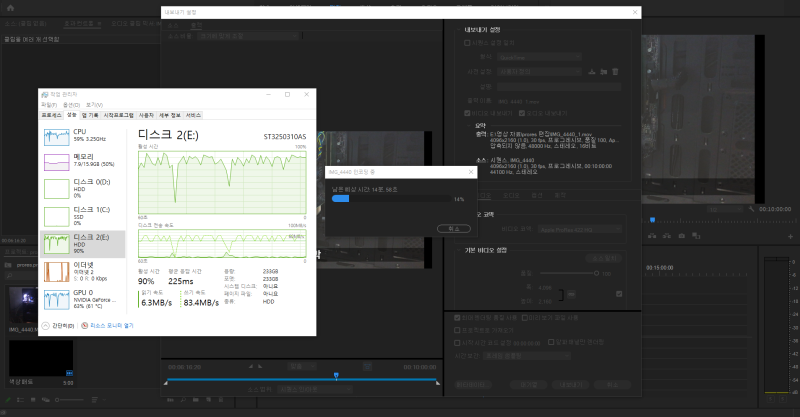This screenshot has width=800, height=417.
Task: Click export preview timeline playhead
Action: pyautogui.click(x=336, y=376)
